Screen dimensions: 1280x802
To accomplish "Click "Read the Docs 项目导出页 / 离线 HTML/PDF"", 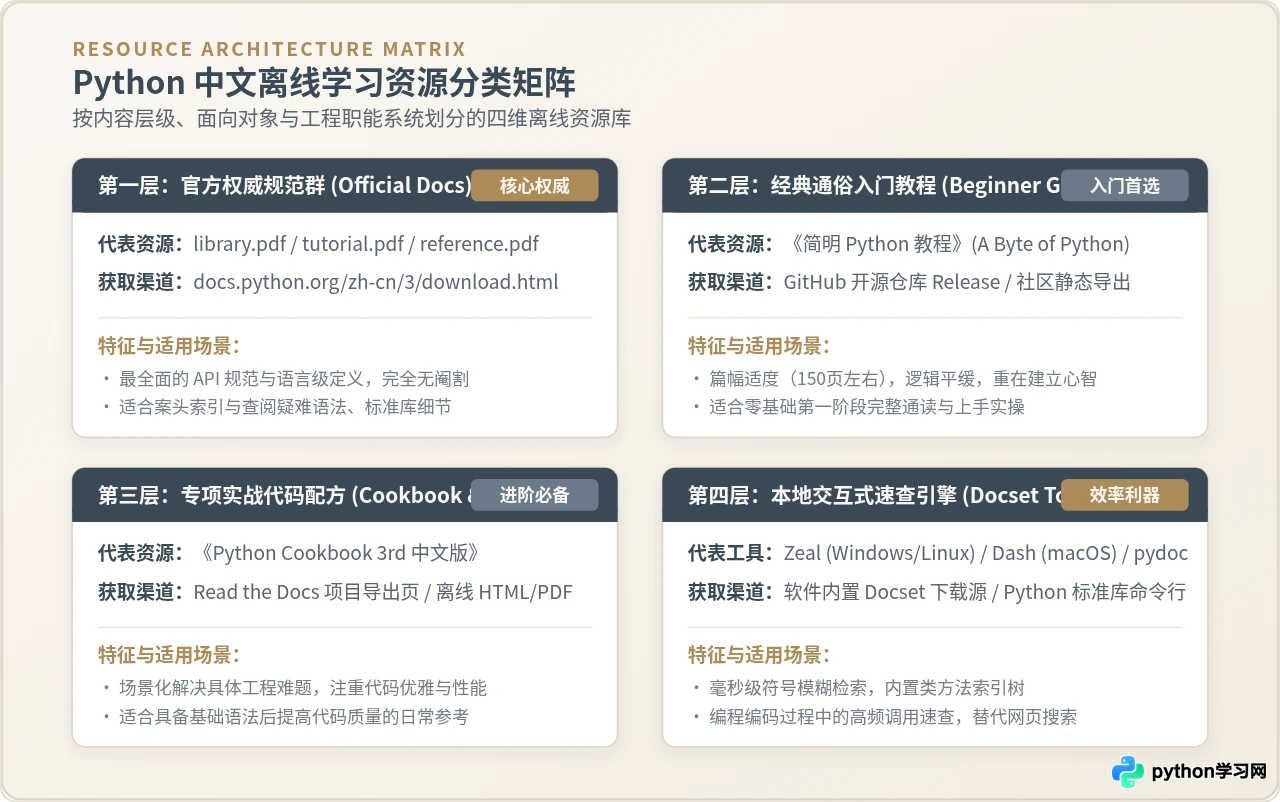I will [383, 592].
